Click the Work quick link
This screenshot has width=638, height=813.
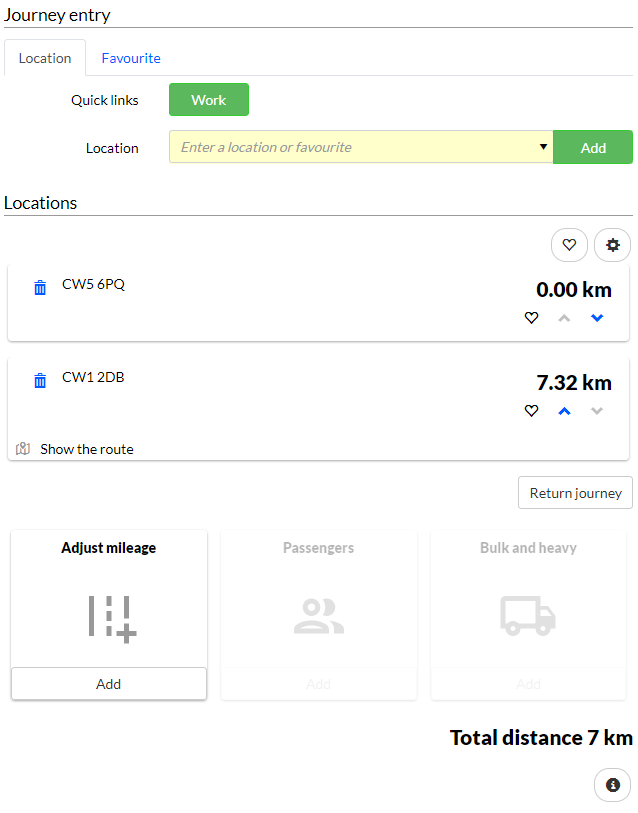pos(209,100)
